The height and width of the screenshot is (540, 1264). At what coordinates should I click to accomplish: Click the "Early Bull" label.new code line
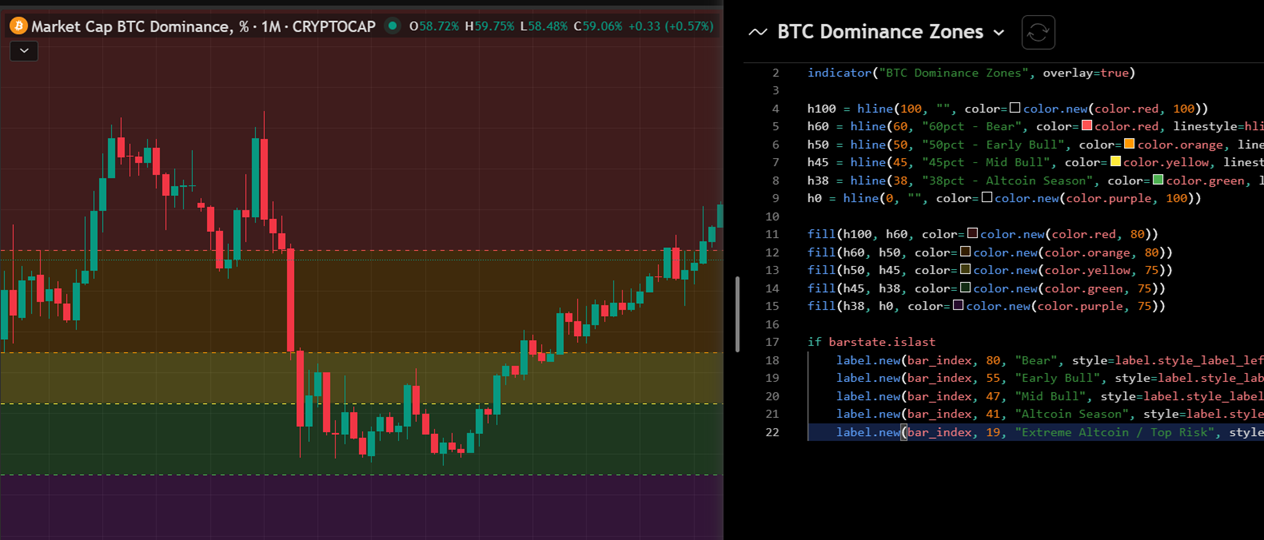coord(1050,378)
